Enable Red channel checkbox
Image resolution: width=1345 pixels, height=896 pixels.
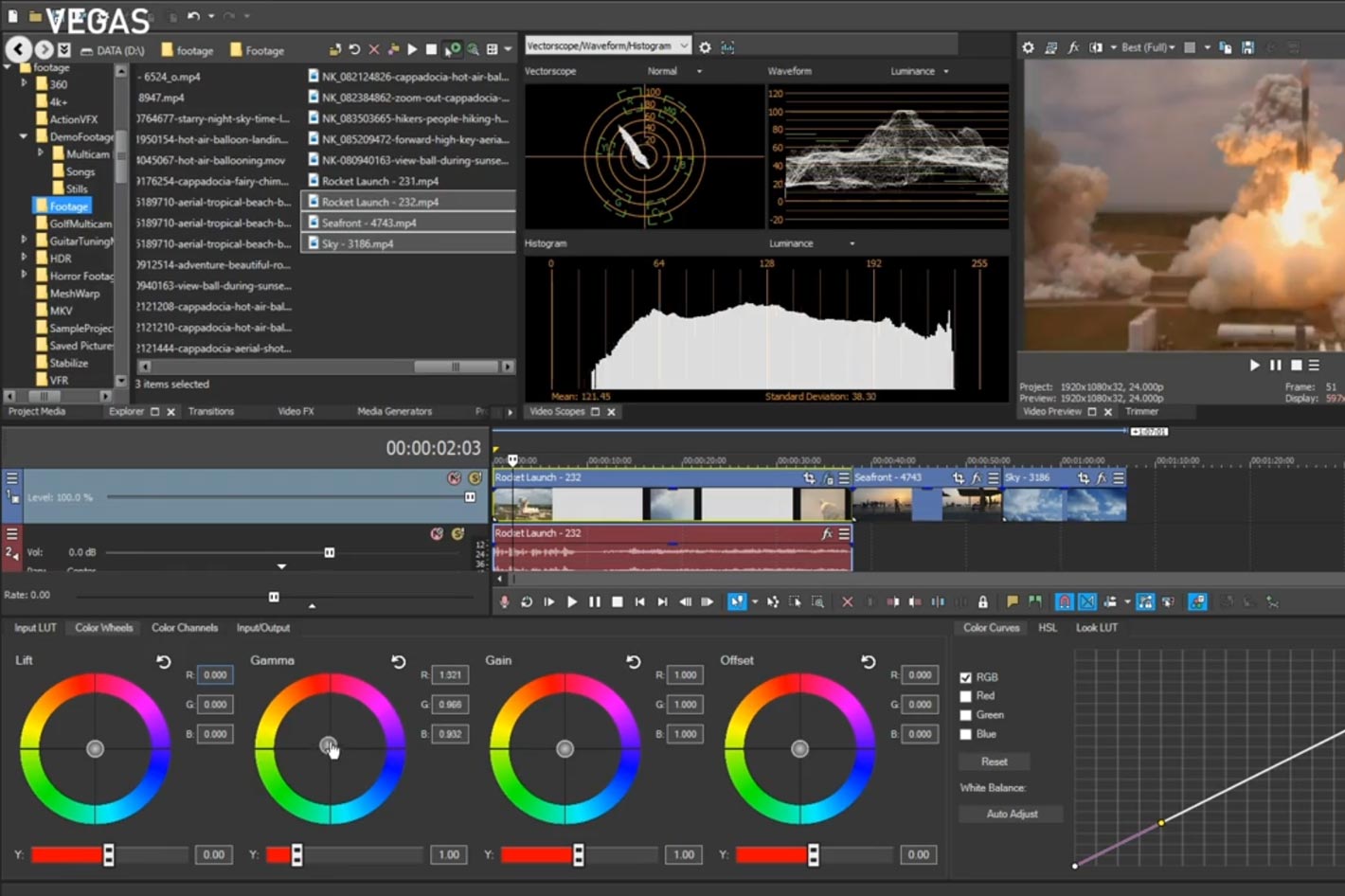point(966,696)
